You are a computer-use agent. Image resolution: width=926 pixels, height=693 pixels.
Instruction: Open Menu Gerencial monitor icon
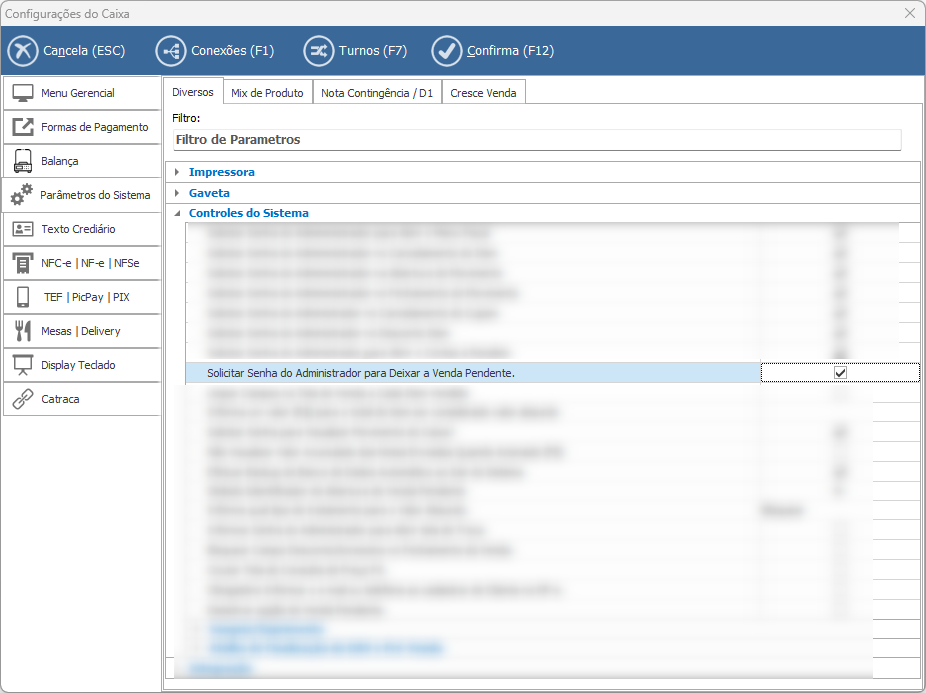tap(23, 93)
